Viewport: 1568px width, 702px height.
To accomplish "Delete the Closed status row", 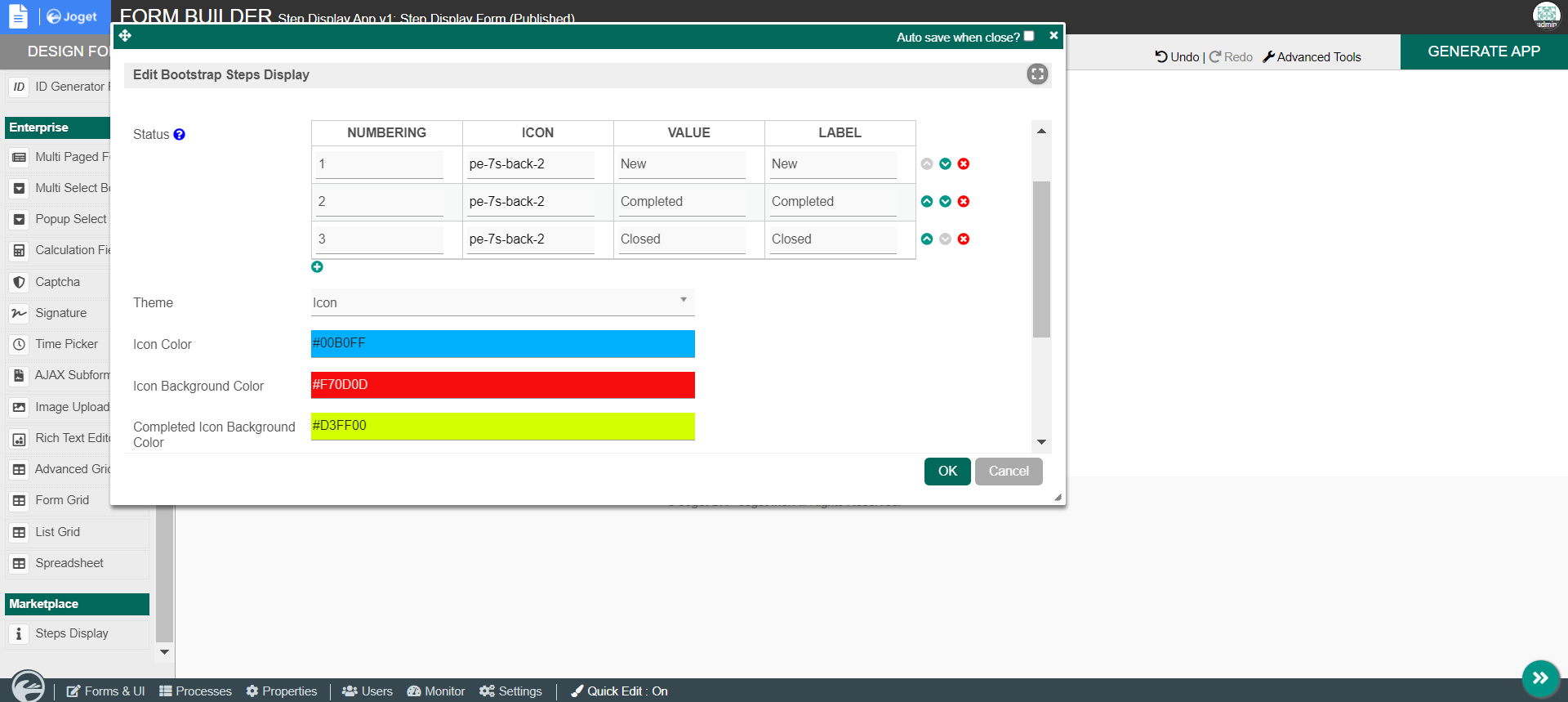I will tap(964, 239).
